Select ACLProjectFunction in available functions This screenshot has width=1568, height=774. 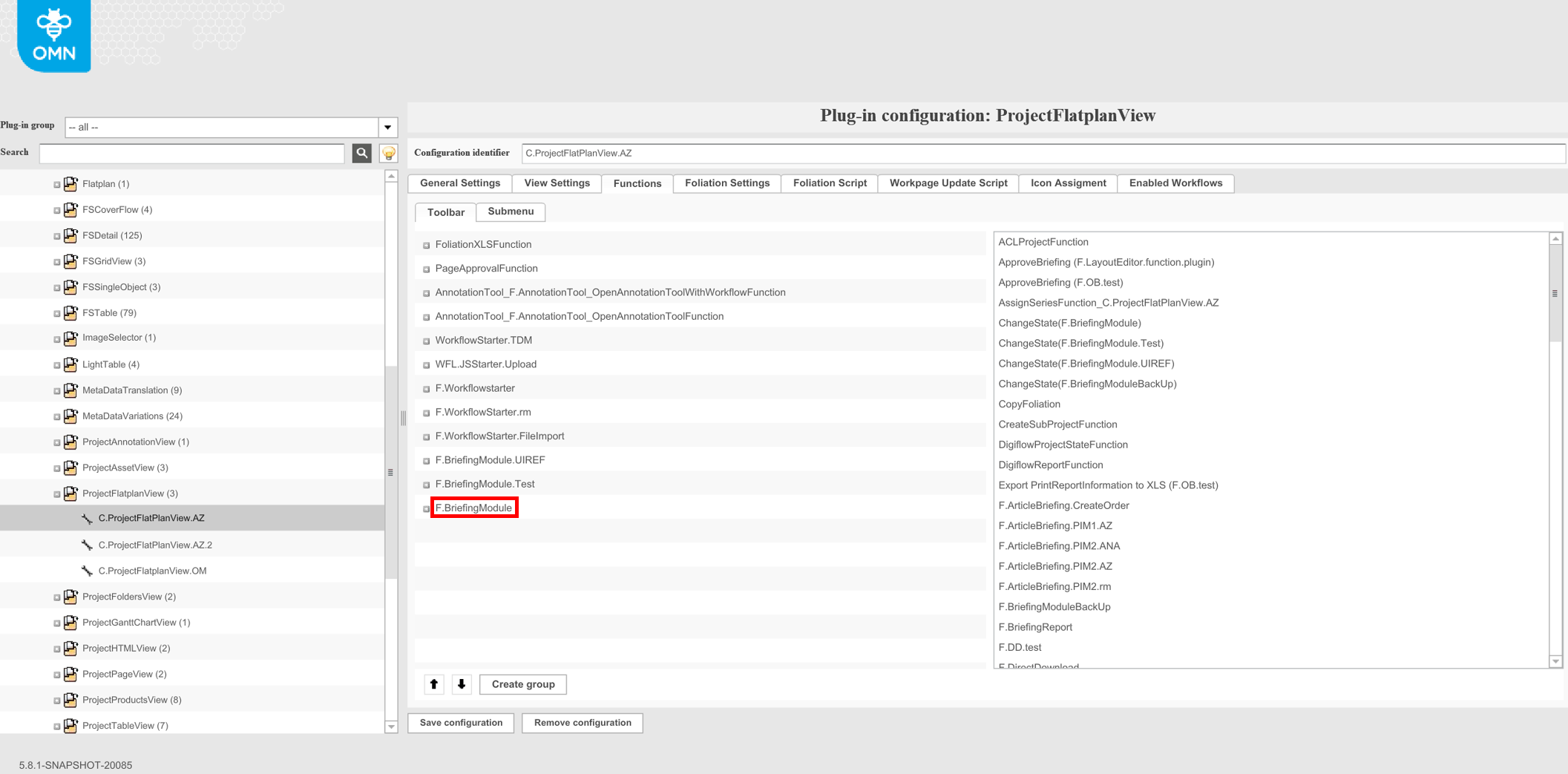tap(1043, 242)
